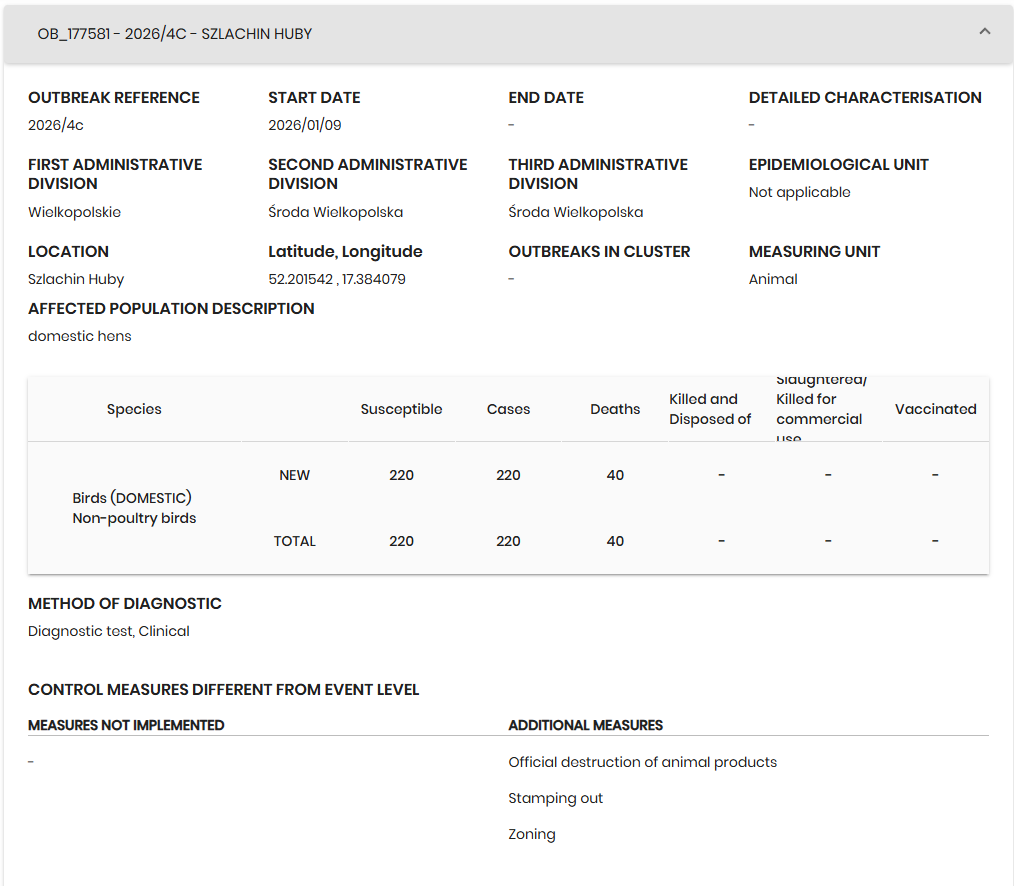The height and width of the screenshot is (886, 1014).
Task: Select the NEW row label
Action: tap(294, 475)
